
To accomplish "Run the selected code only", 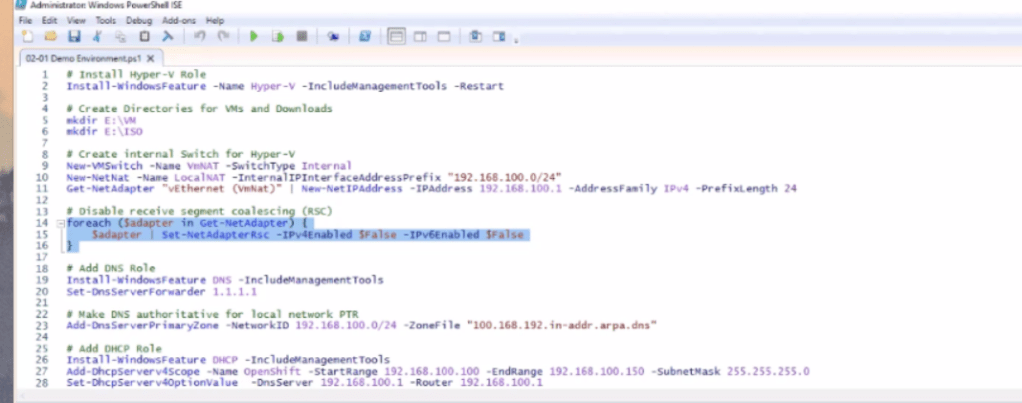I will click(278, 37).
